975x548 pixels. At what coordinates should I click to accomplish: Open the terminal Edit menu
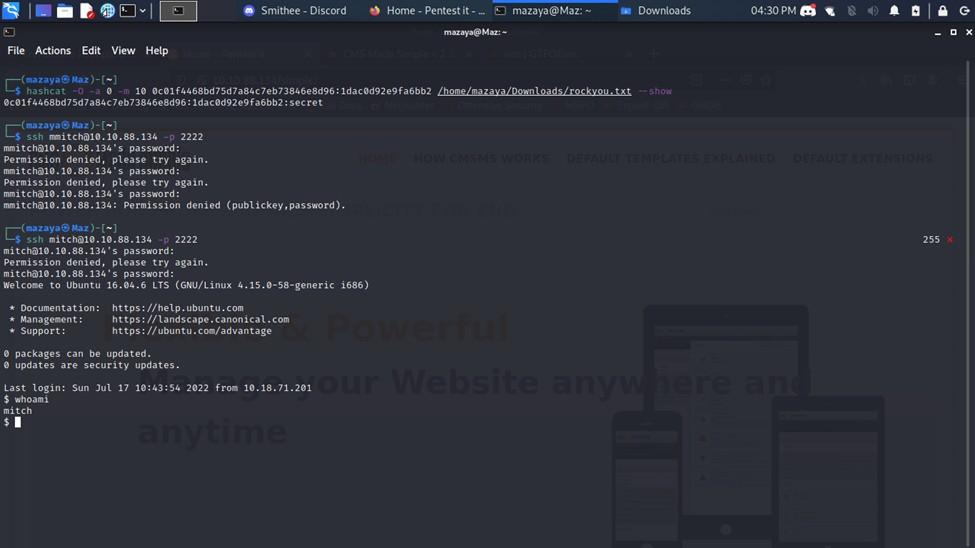(x=91, y=51)
